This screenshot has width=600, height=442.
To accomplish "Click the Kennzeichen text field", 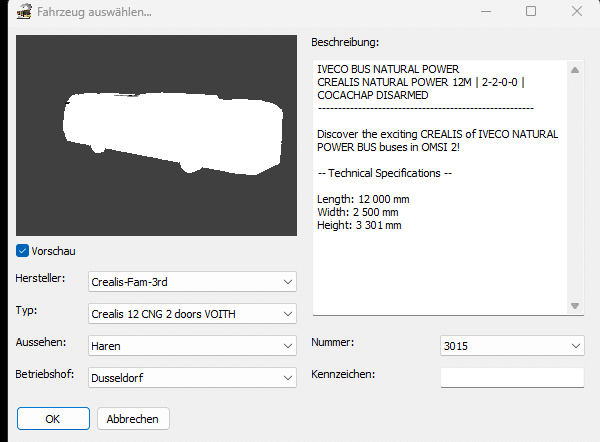I will click(512, 378).
